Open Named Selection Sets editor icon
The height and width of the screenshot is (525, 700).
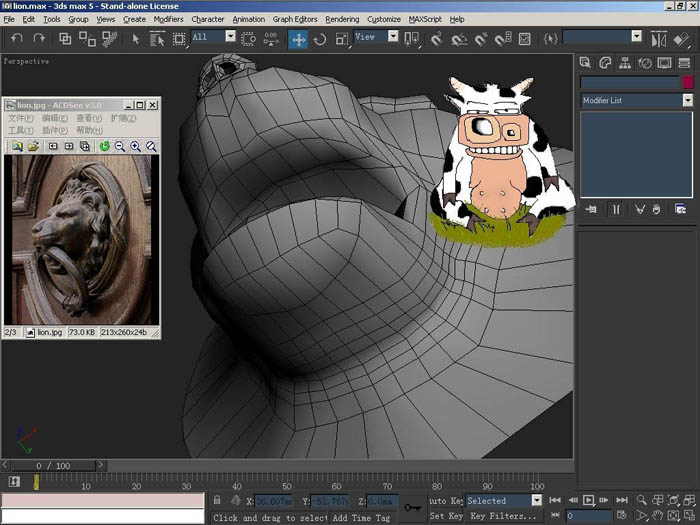coord(550,39)
